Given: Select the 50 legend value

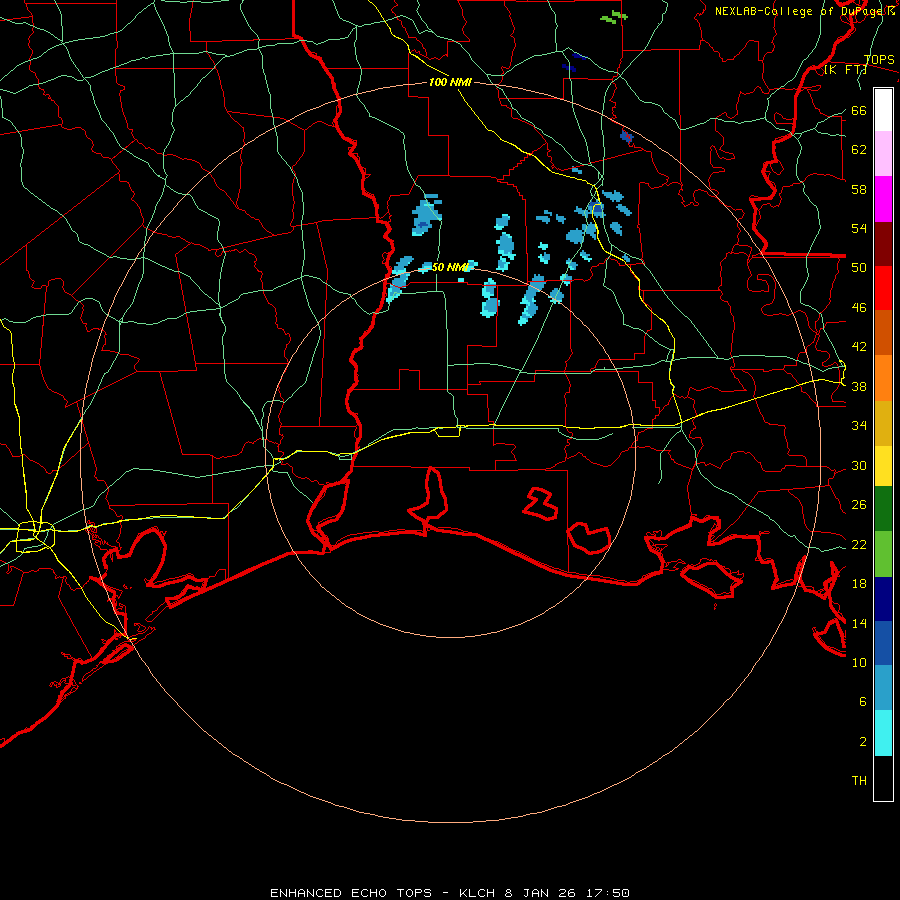Looking at the screenshot, I should pyautogui.click(x=859, y=268).
